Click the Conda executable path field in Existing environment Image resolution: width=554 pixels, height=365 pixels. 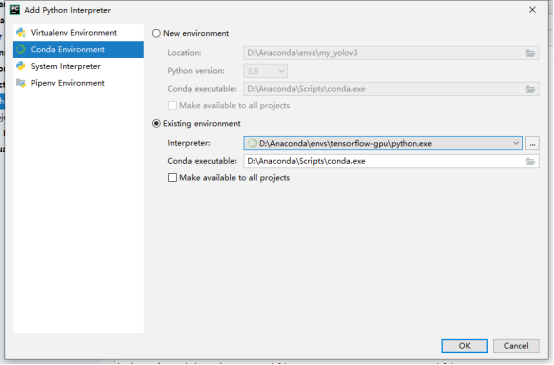click(391, 161)
